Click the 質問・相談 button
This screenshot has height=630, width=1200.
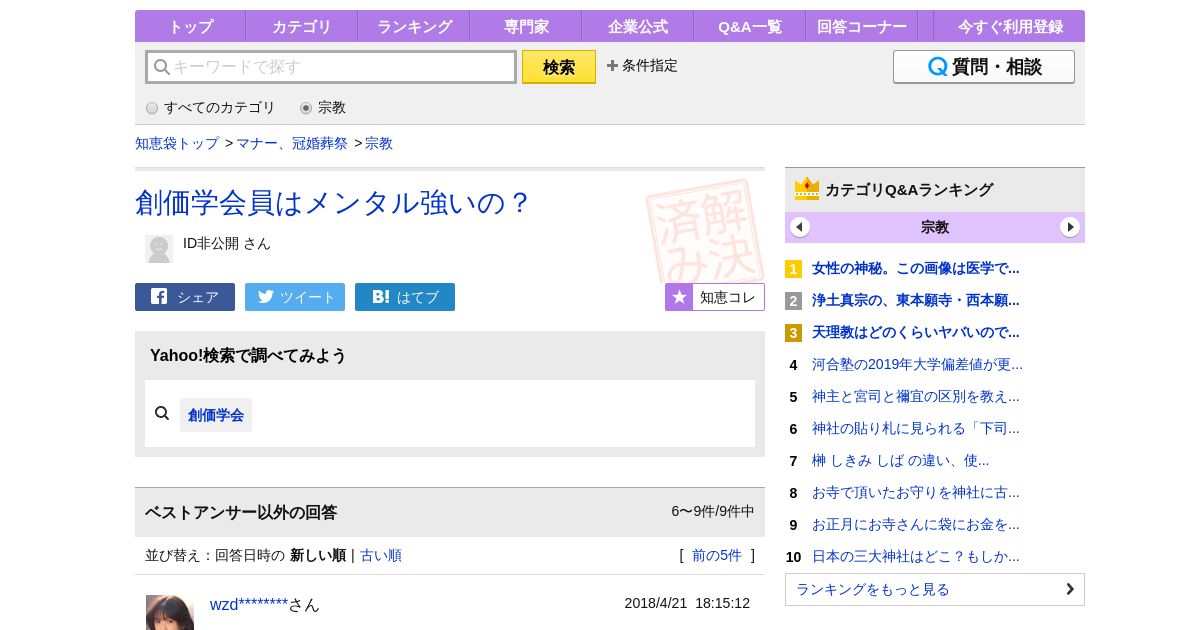point(984,67)
